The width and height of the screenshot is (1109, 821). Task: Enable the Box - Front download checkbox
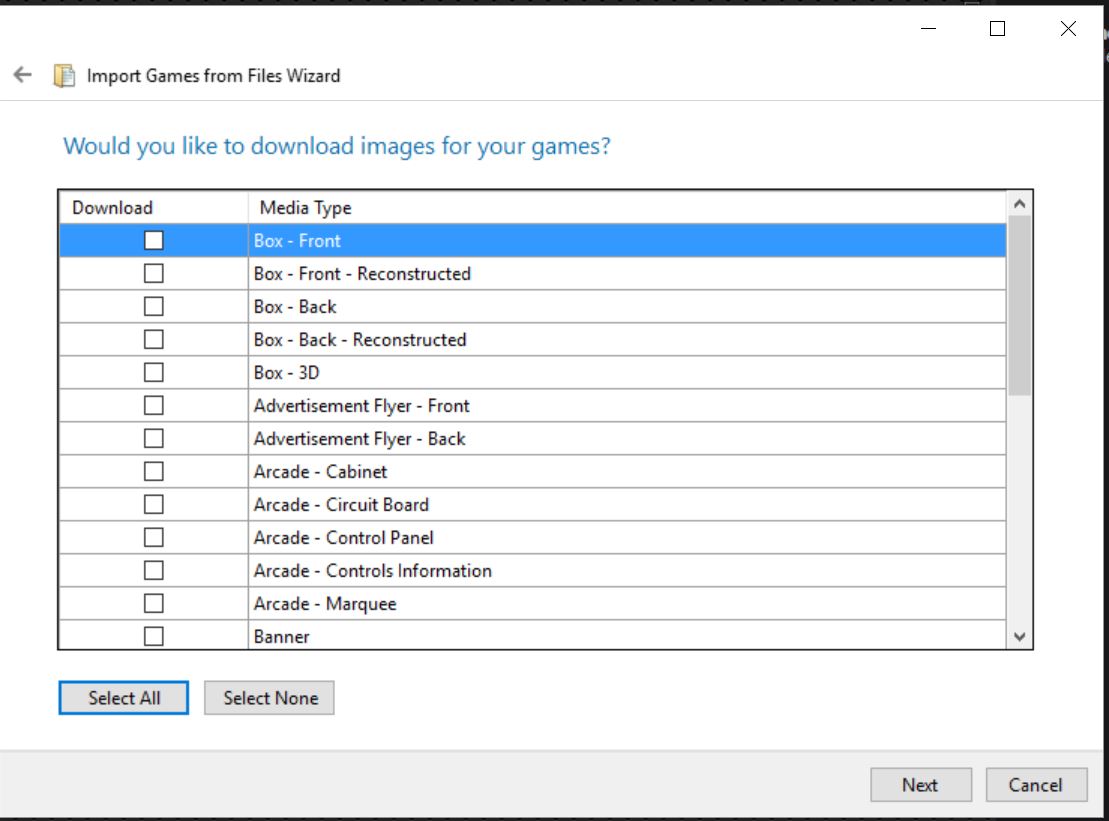pyautogui.click(x=154, y=241)
